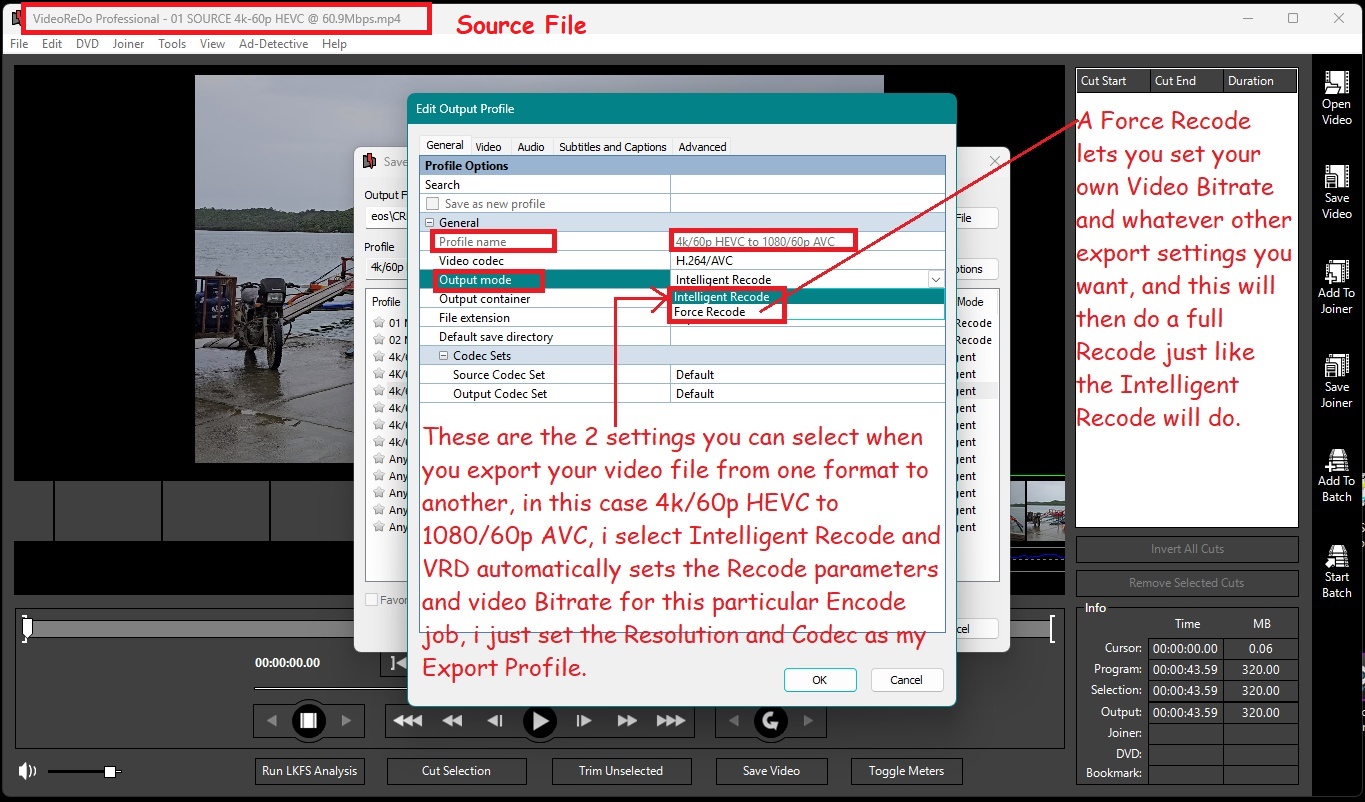1365x802 pixels.
Task: Collapse the Codec Sets section
Action: [443, 356]
